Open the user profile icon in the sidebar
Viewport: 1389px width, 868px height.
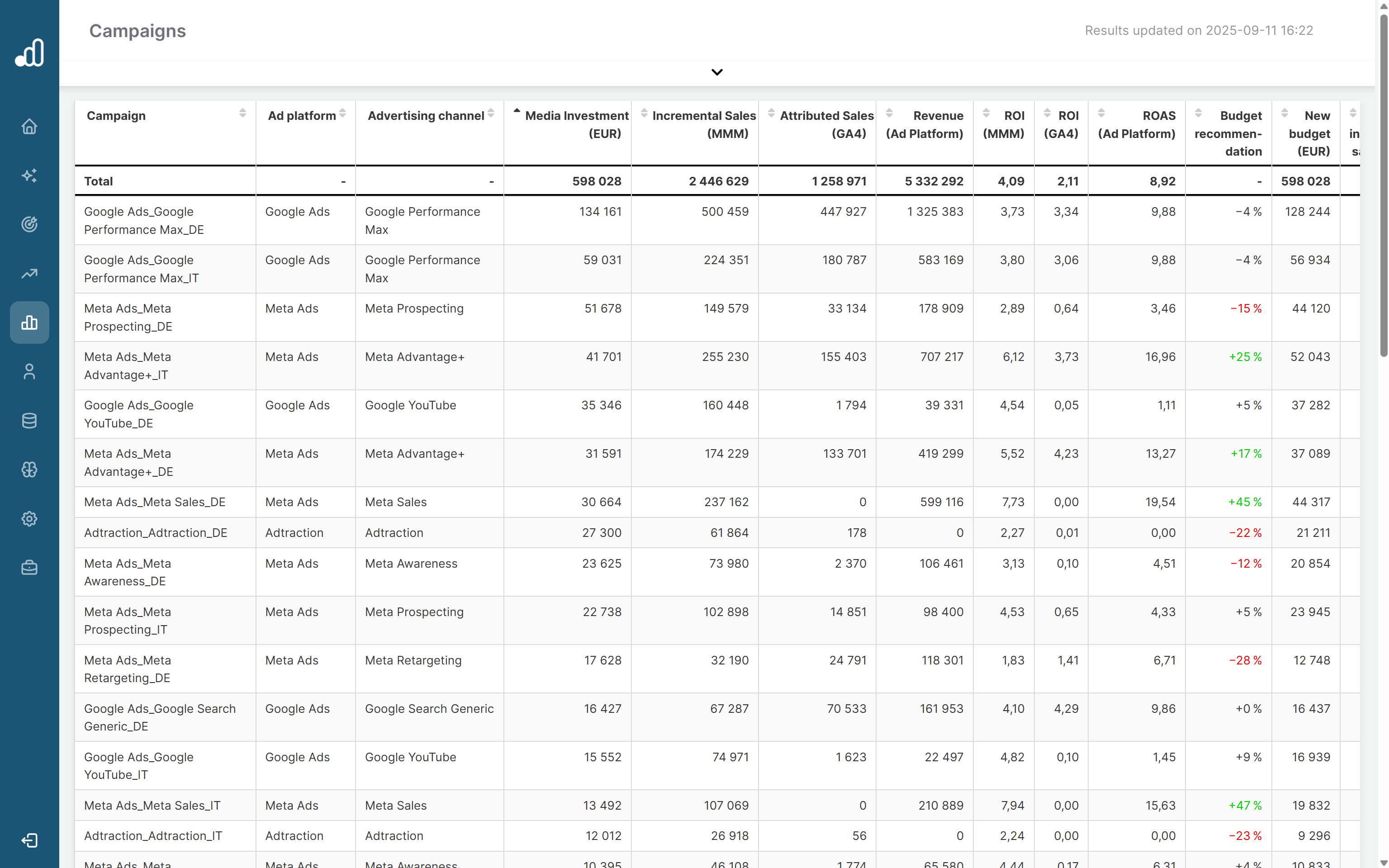pos(29,371)
